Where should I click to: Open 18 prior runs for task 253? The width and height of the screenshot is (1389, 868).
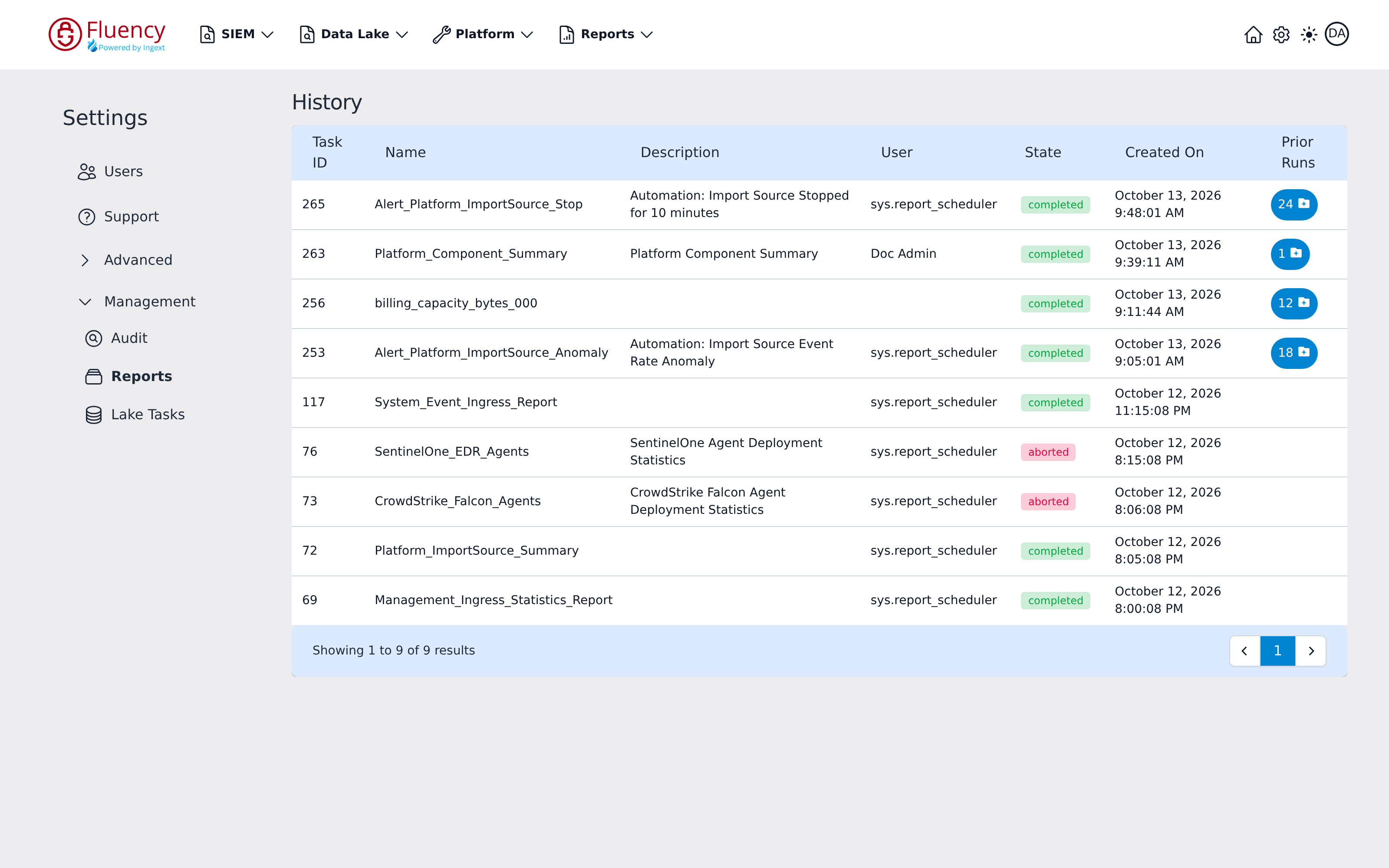click(x=1294, y=352)
